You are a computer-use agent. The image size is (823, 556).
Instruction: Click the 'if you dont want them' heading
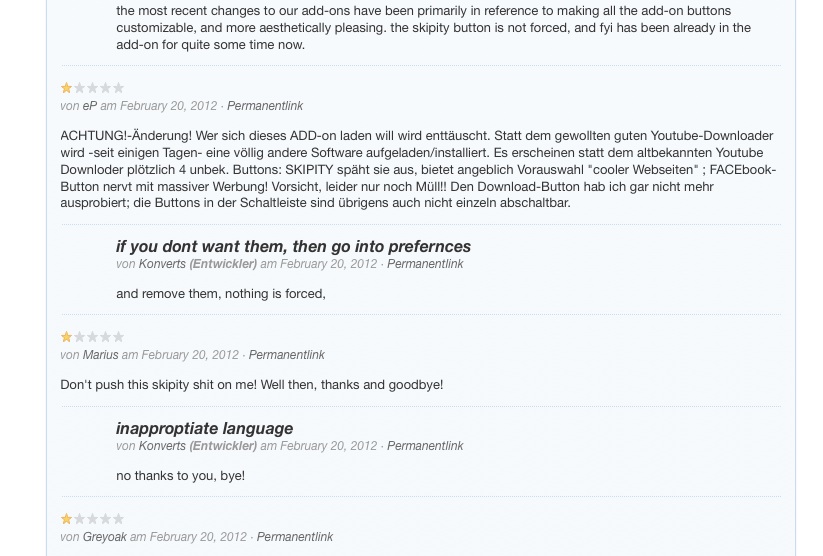pyautogui.click(x=293, y=246)
